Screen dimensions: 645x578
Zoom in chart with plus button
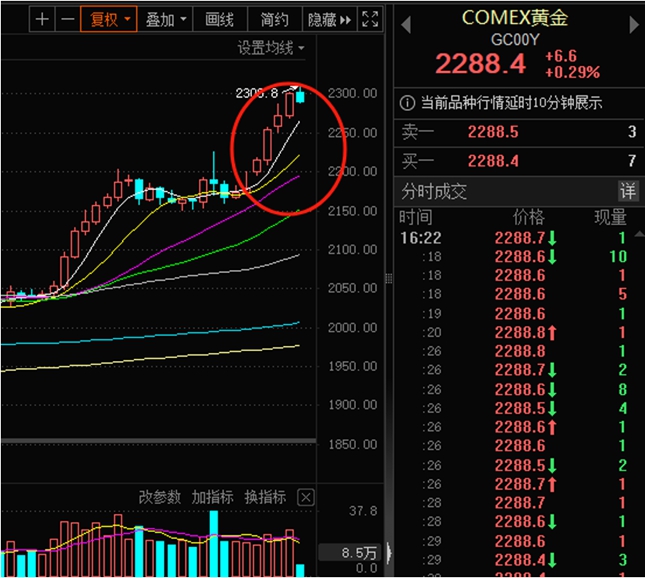click(42, 19)
